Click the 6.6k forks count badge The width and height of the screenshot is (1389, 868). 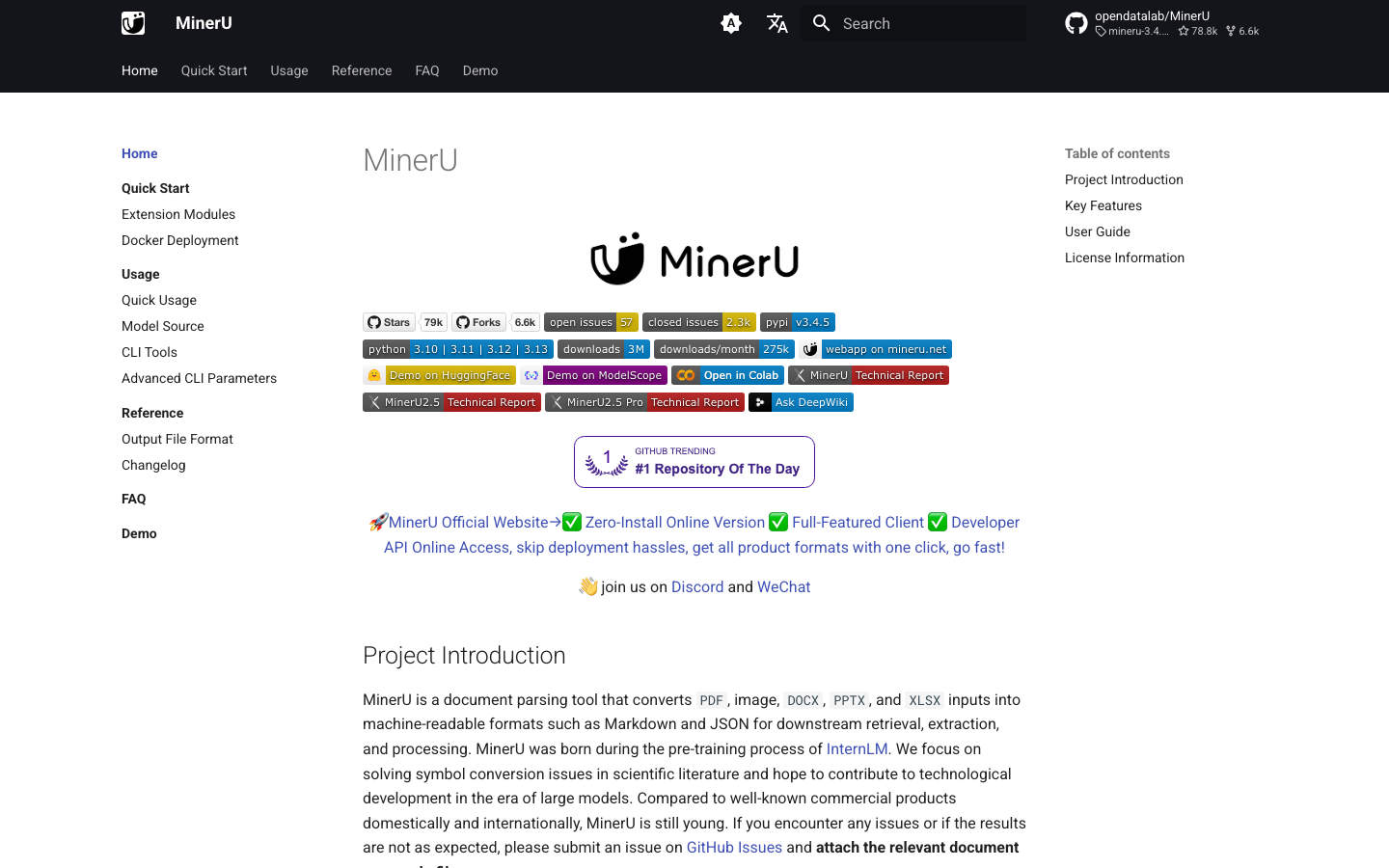point(525,322)
